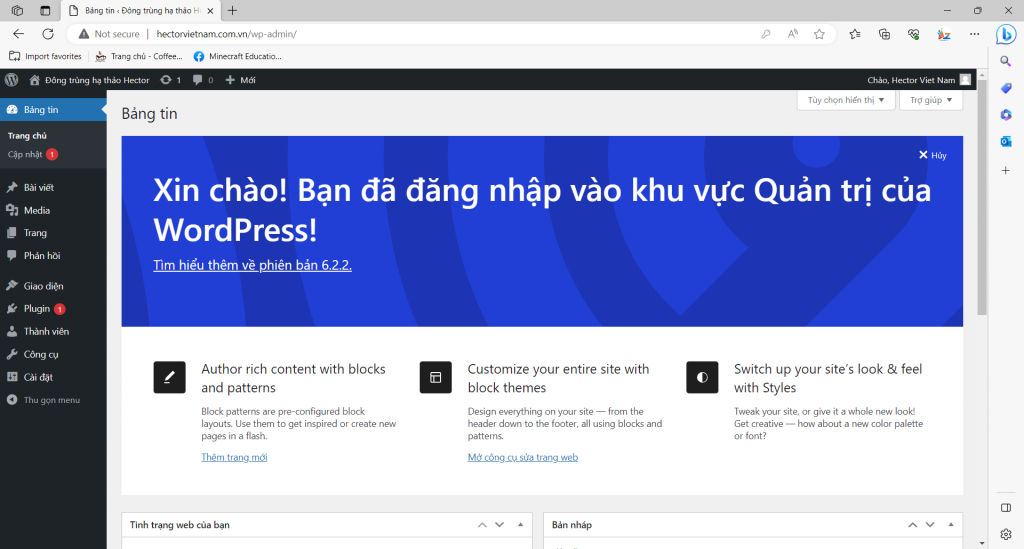Open the Bing chat sidebar button
Image resolution: width=1024 pixels, height=549 pixels.
(x=1006, y=34)
